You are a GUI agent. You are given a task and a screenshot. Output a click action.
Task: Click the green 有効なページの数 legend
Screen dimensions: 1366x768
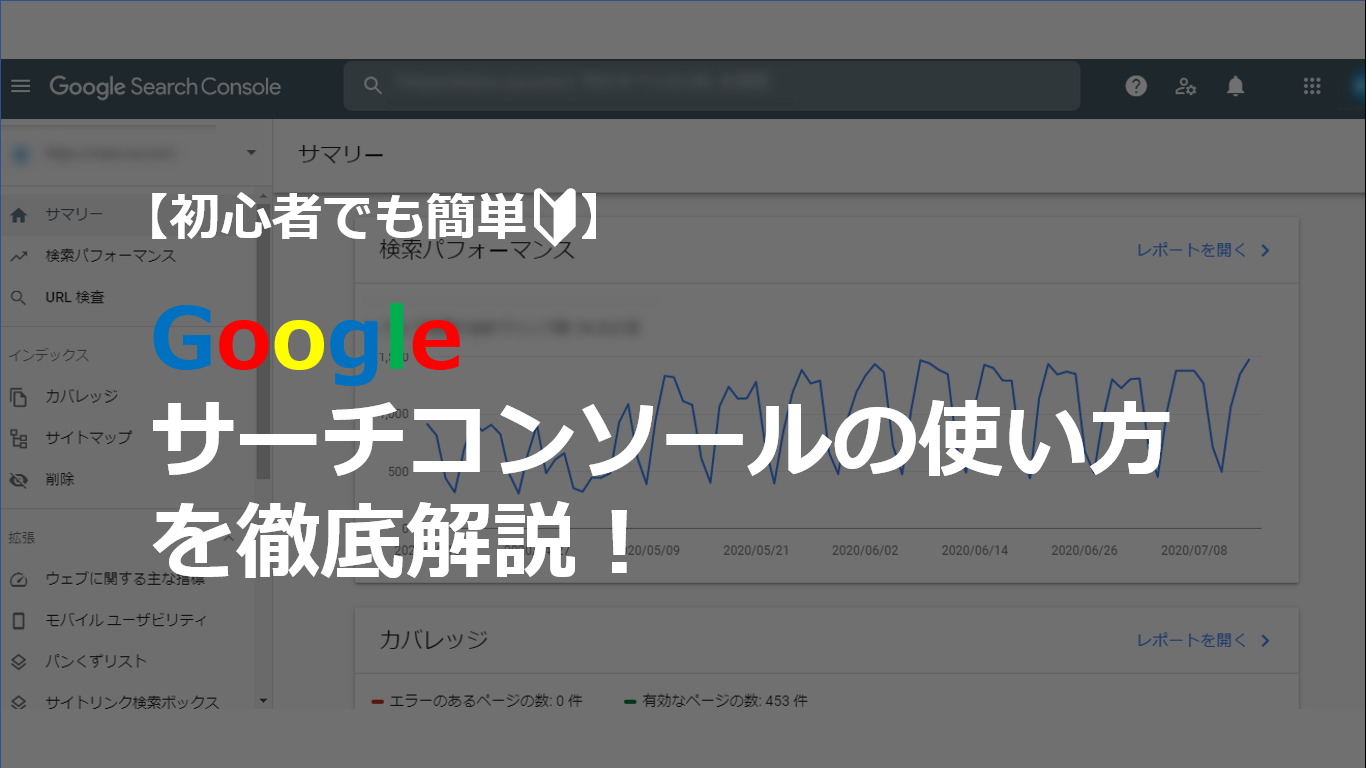coord(715,701)
